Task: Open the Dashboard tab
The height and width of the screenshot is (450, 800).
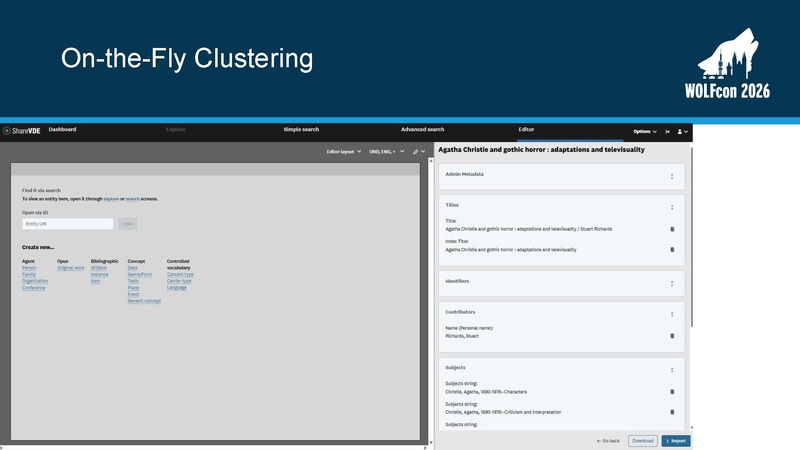Action: (62, 130)
